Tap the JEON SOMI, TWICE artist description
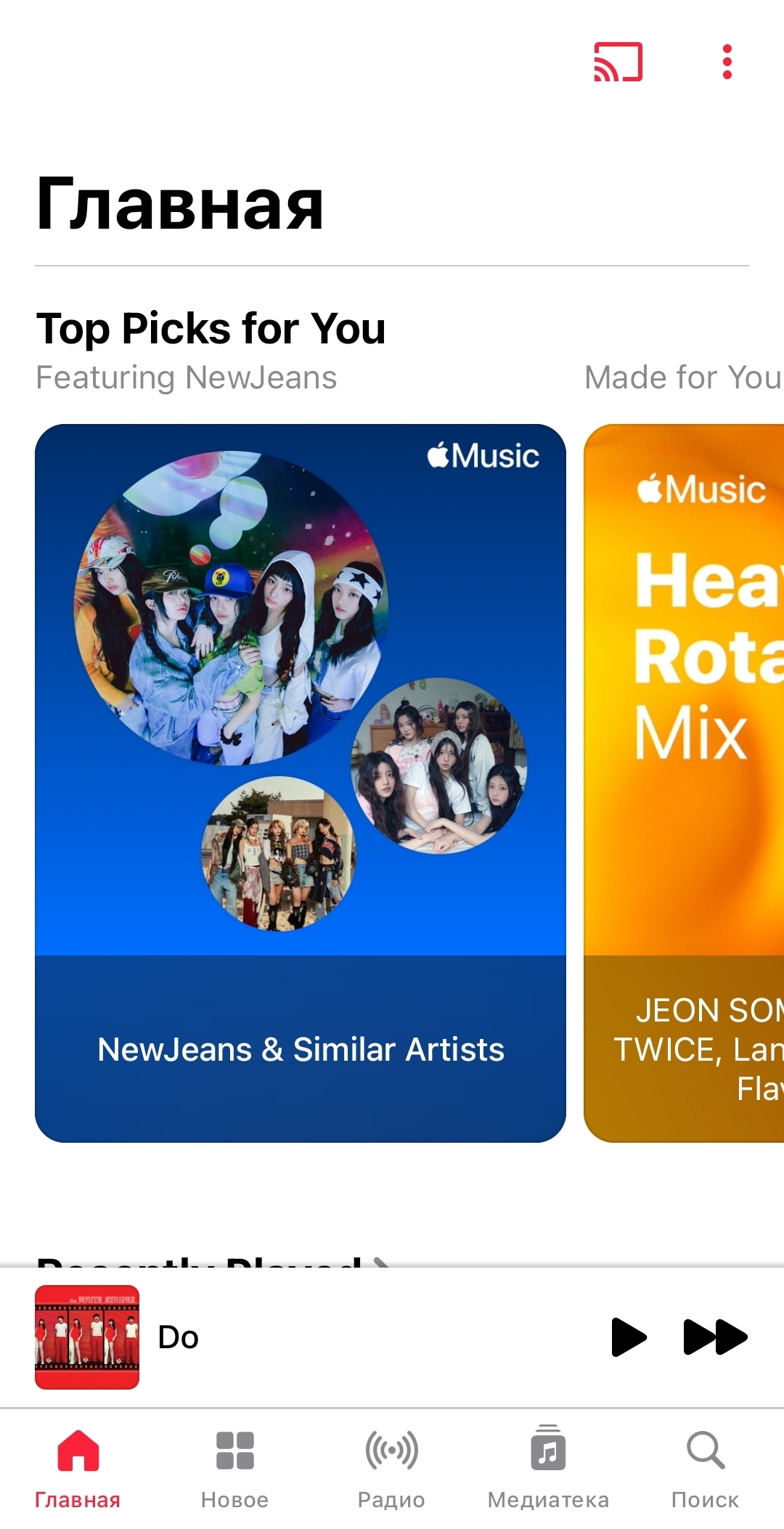784x1529 pixels. (x=698, y=1049)
